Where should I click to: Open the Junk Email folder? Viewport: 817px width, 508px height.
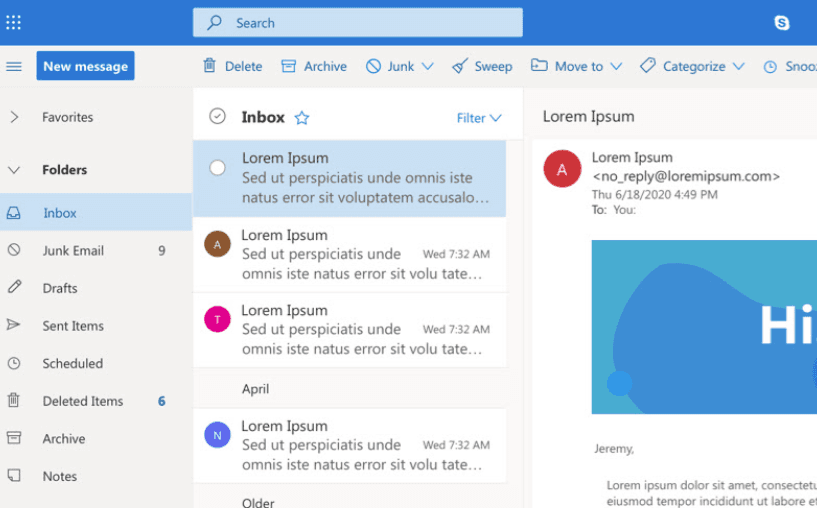coord(73,251)
